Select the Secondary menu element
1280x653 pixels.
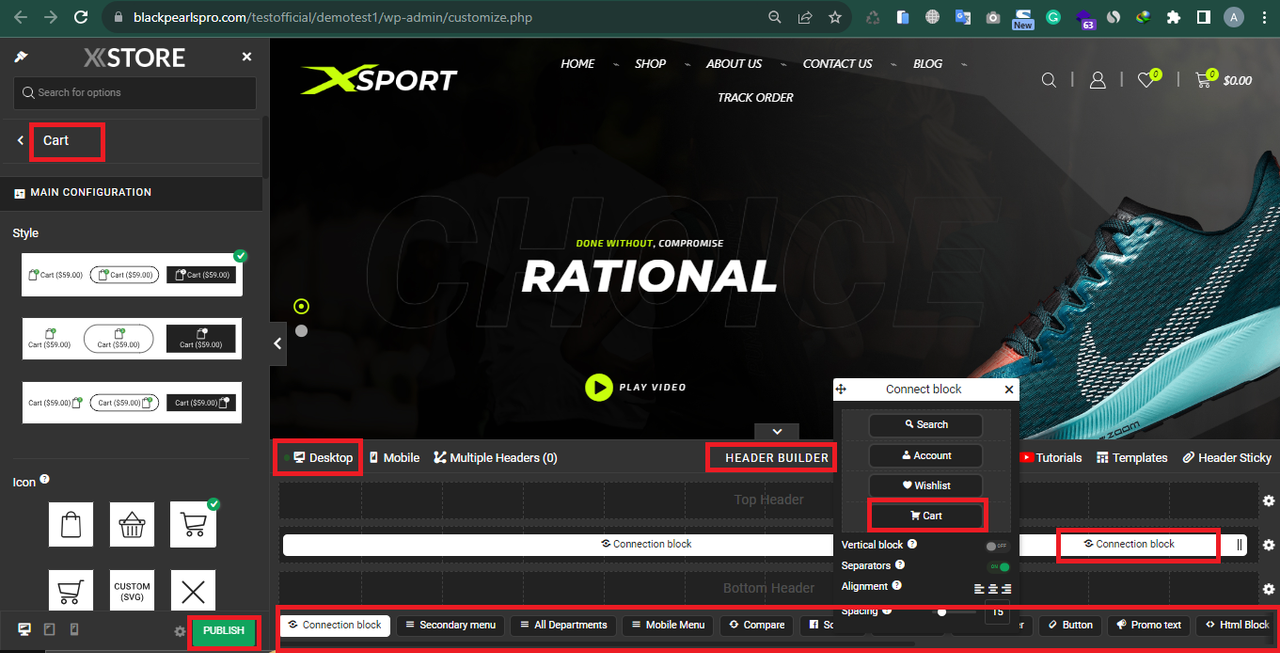pyautogui.click(x=449, y=625)
